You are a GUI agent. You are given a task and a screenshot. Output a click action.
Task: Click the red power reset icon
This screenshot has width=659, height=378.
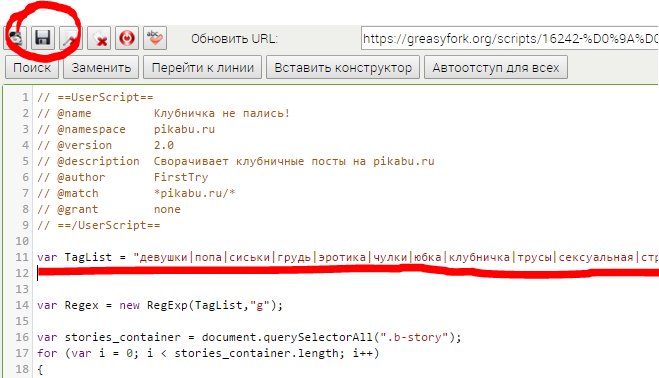[127, 38]
